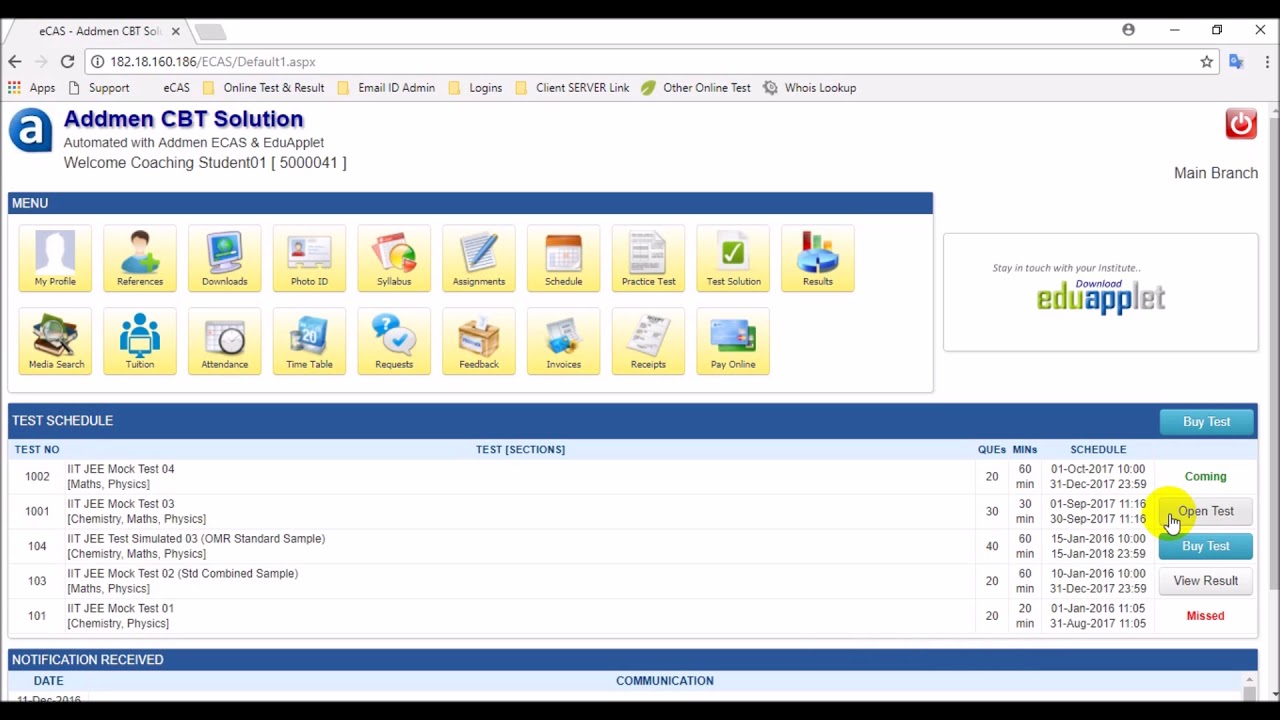Open the My Profile icon
Viewport: 1280px width, 720px height.
click(55, 258)
